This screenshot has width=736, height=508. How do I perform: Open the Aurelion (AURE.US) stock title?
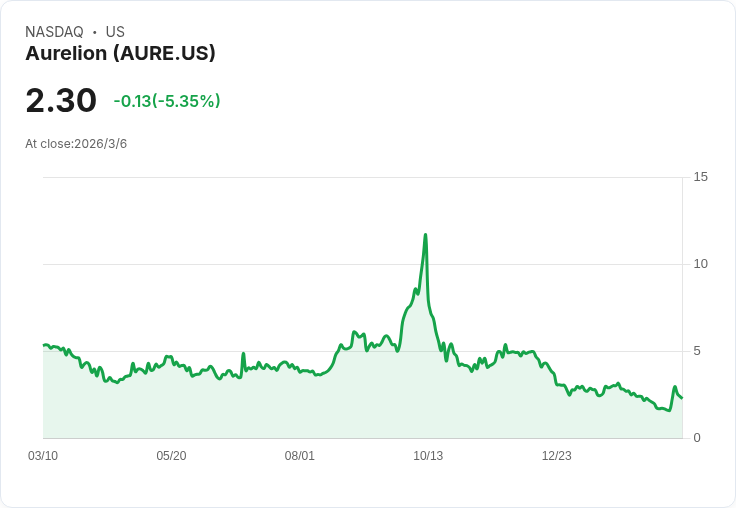120,54
